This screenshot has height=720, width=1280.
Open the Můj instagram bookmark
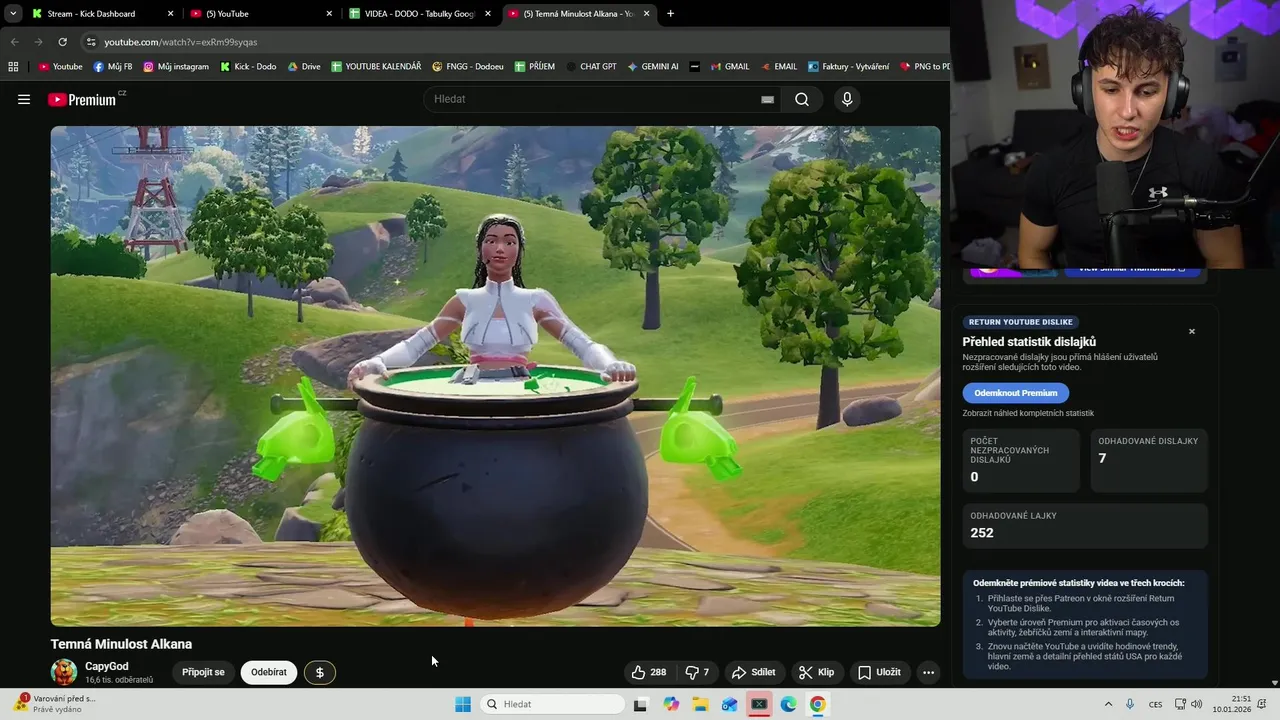pyautogui.click(x=176, y=67)
